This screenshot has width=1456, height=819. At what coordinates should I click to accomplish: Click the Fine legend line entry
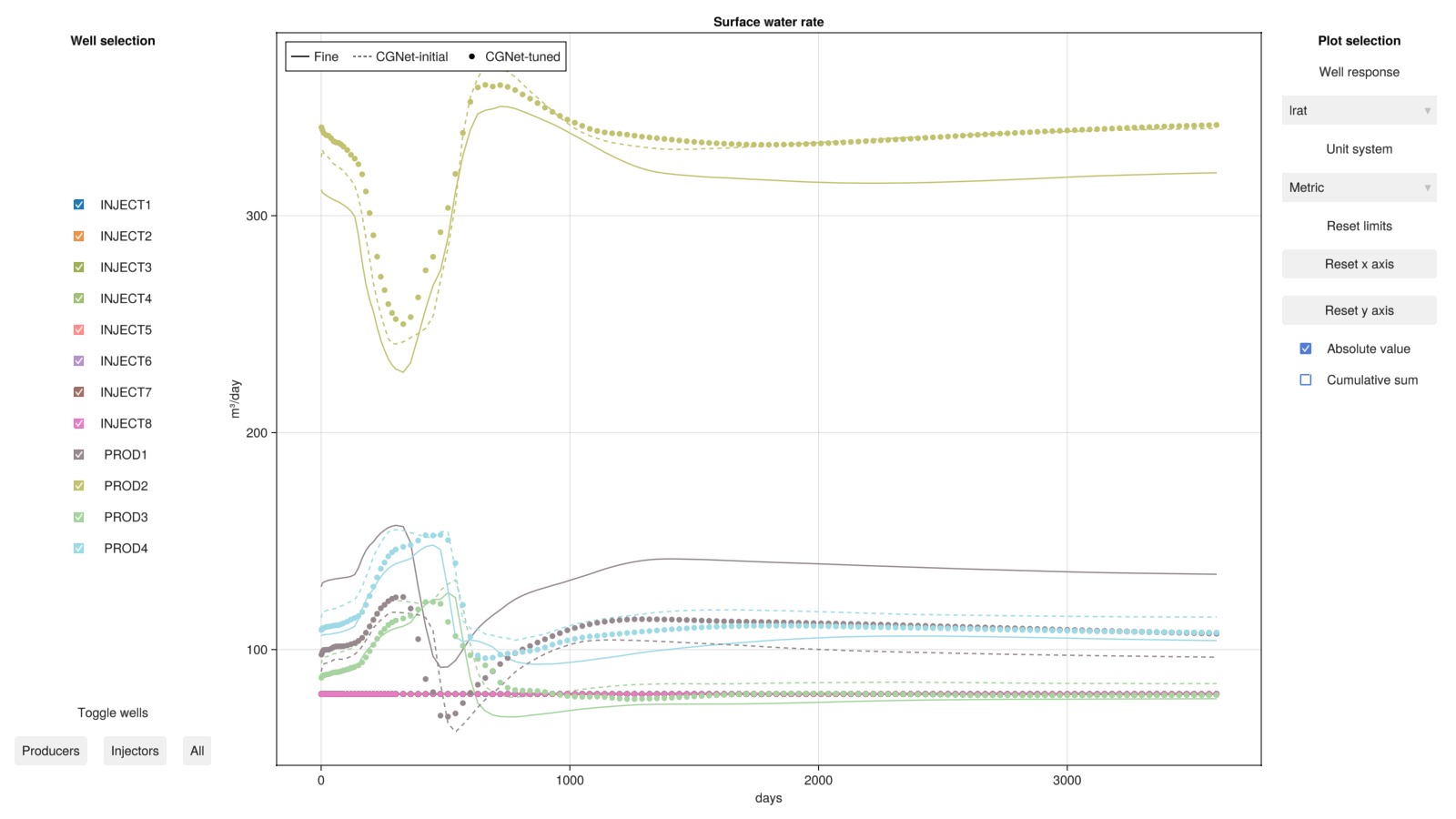pos(314,56)
